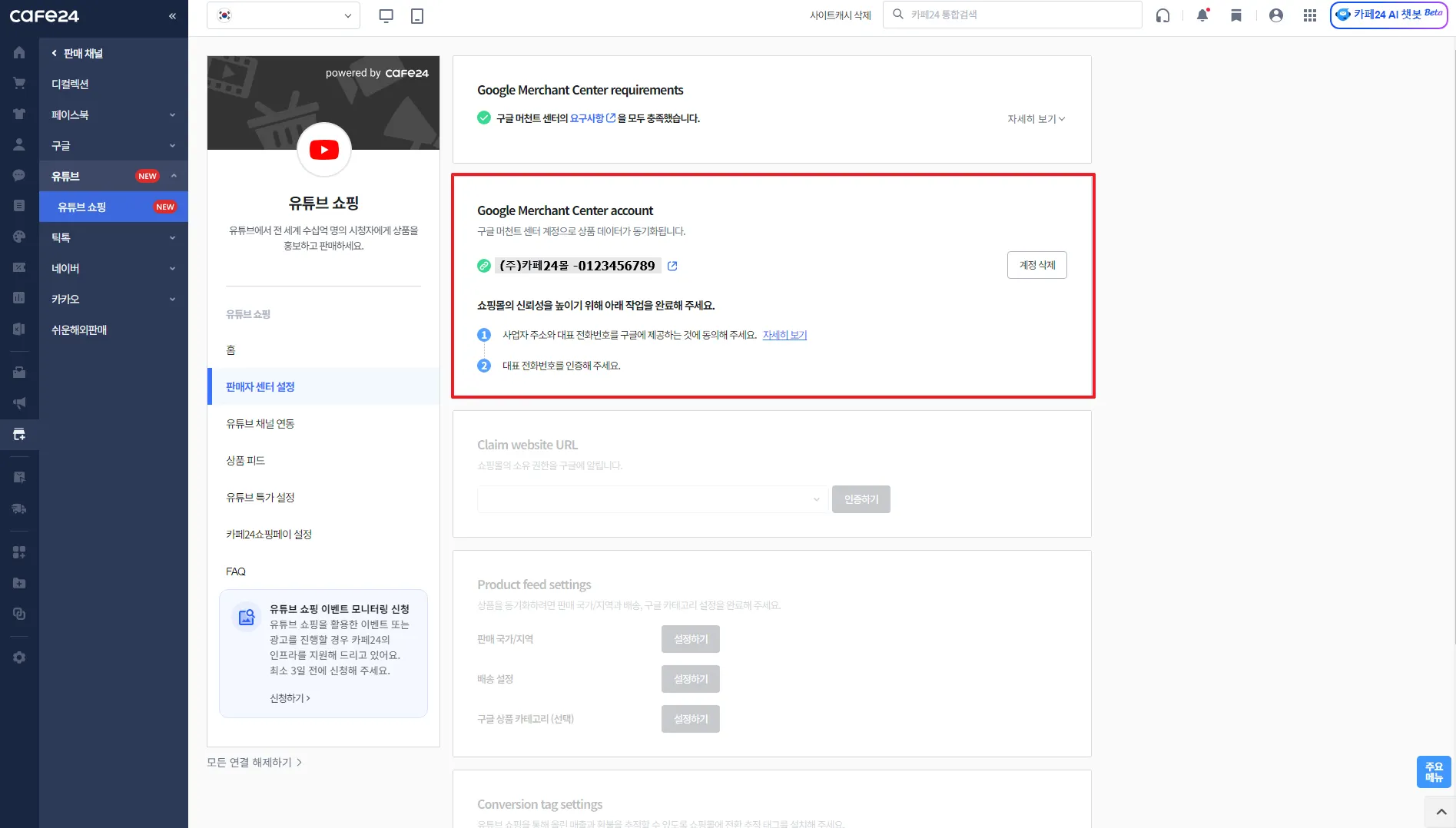Open the home icon in left rail
Image resolution: width=1456 pixels, height=828 pixels.
[19, 53]
